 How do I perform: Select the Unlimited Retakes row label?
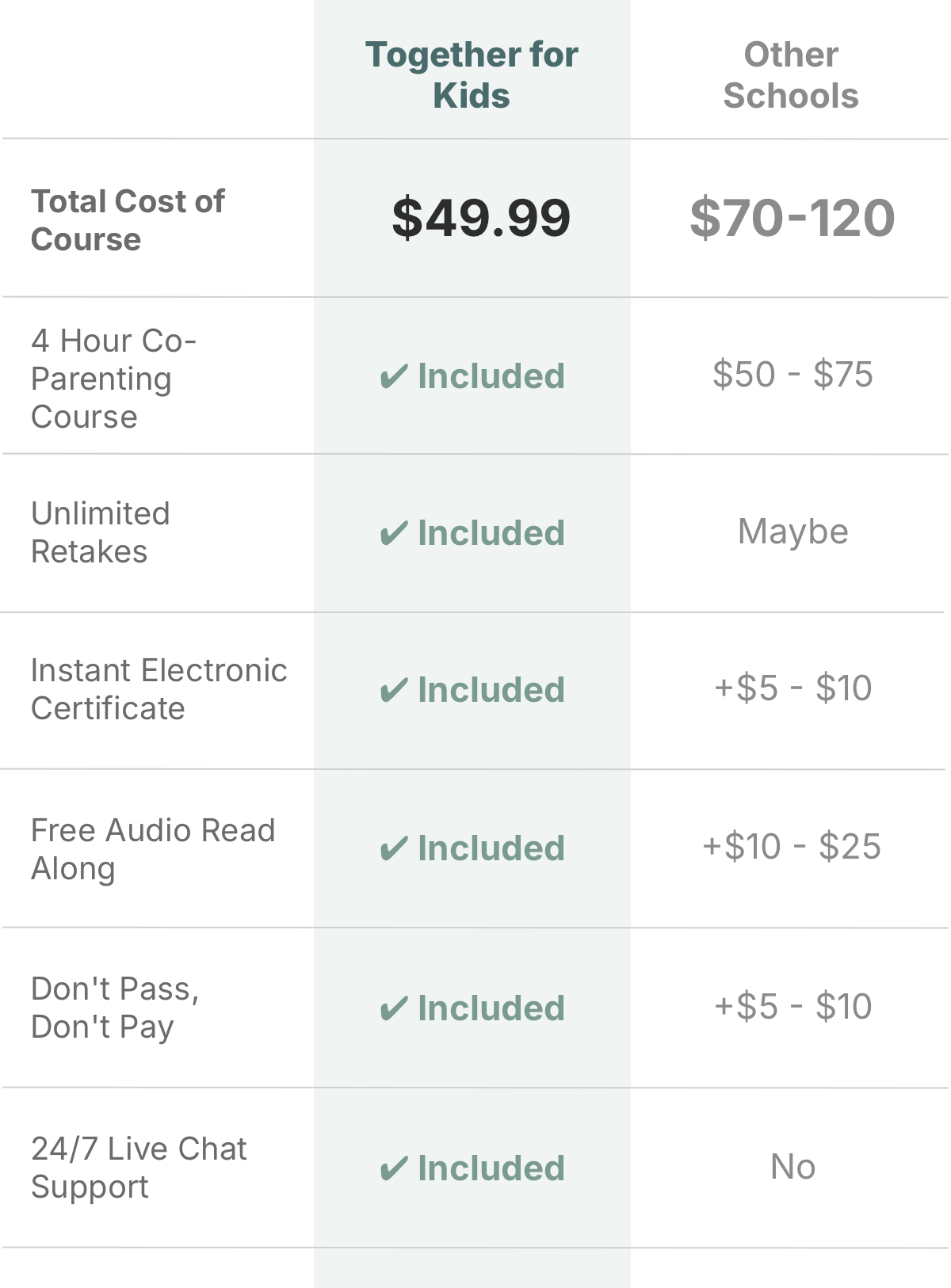101,532
